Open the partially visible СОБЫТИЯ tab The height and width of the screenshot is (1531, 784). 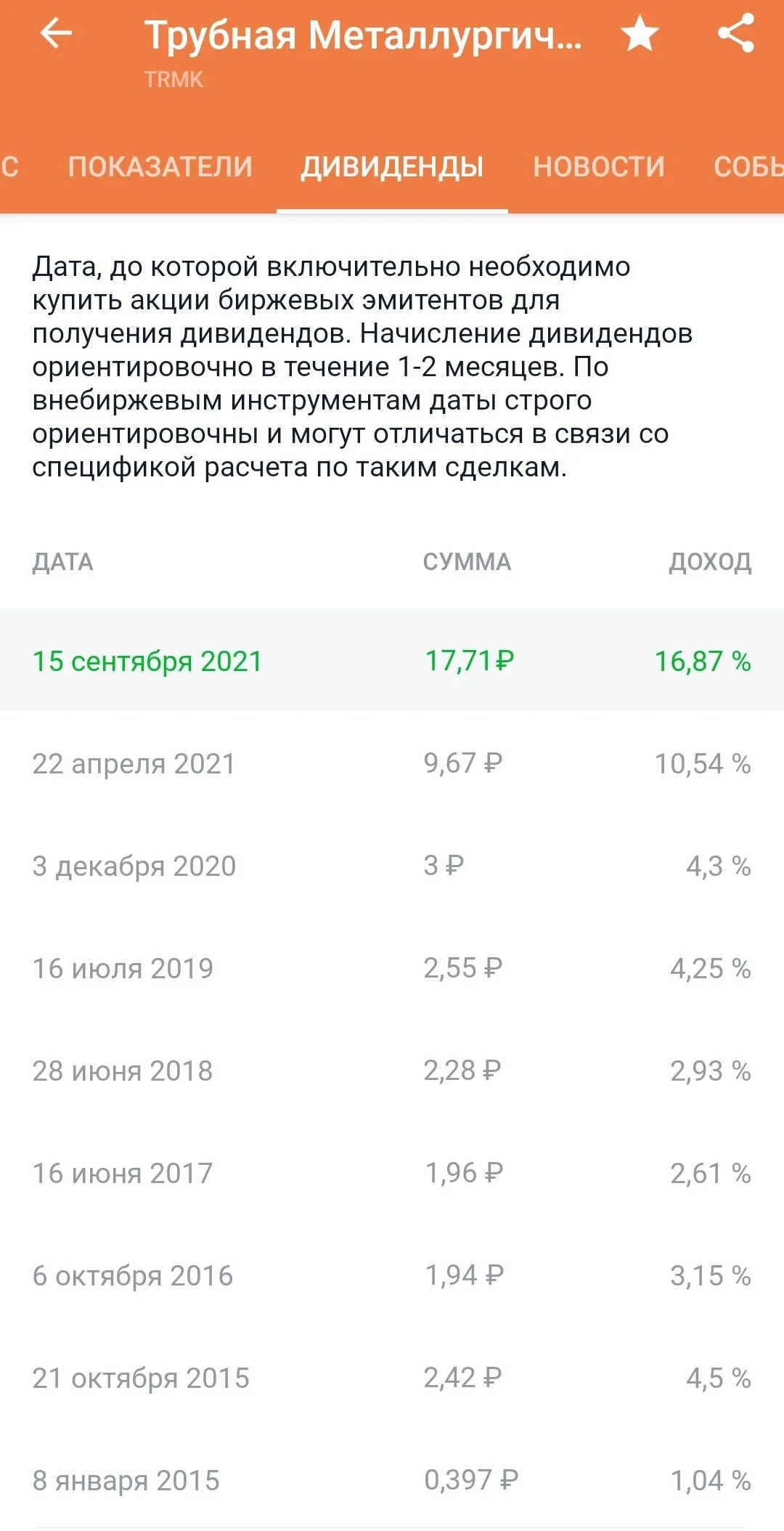pyautogui.click(x=748, y=166)
